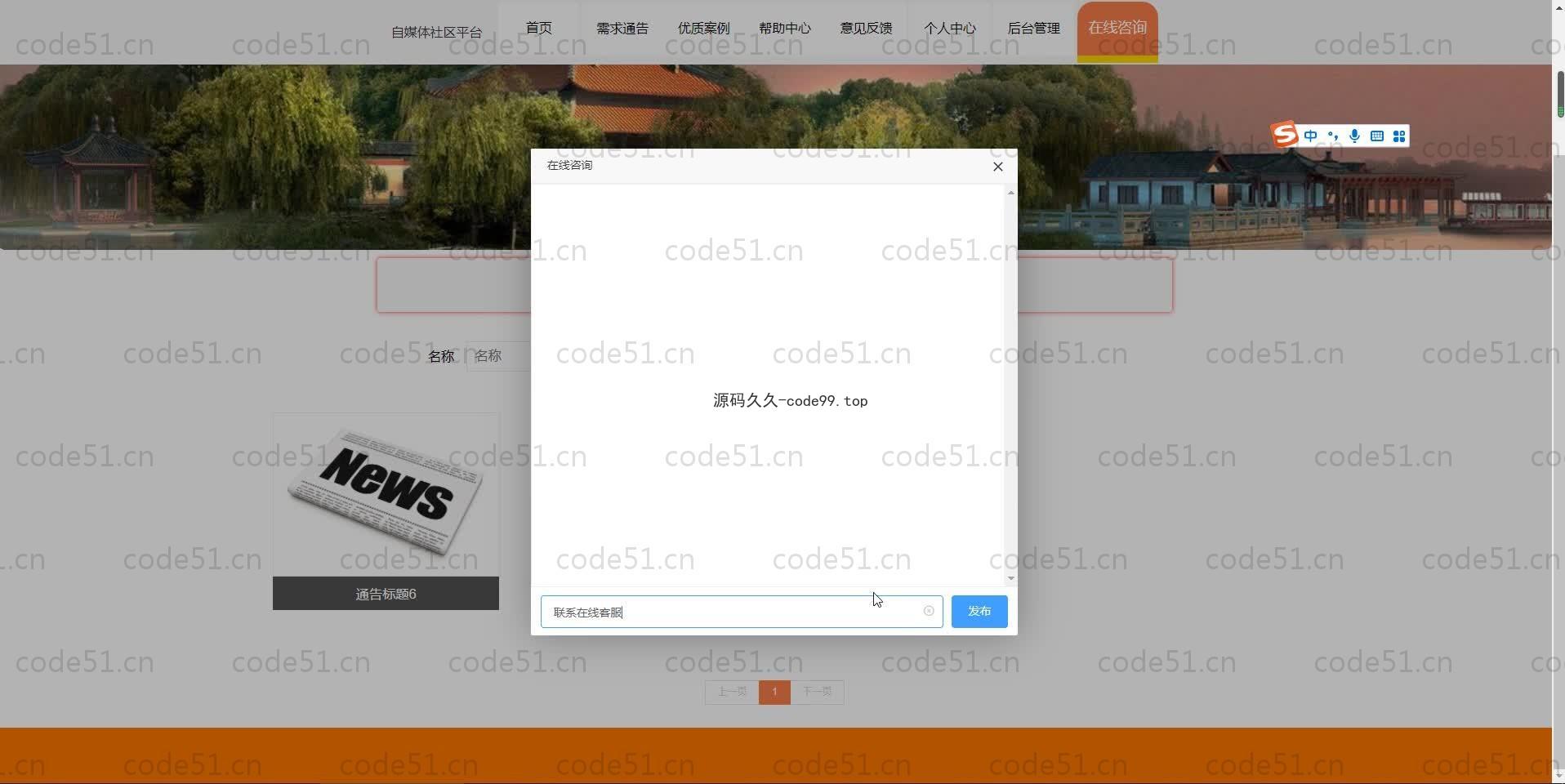The height and width of the screenshot is (784, 1565).
Task: Go to 上一页 in pagination
Action: 732,692
